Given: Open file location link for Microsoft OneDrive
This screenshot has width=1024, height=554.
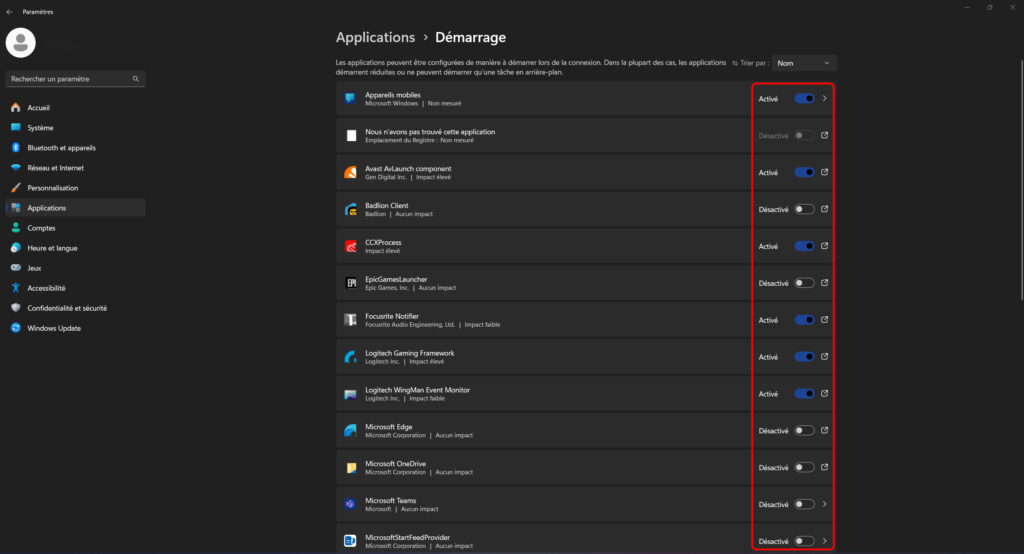Looking at the screenshot, I should pos(825,468).
